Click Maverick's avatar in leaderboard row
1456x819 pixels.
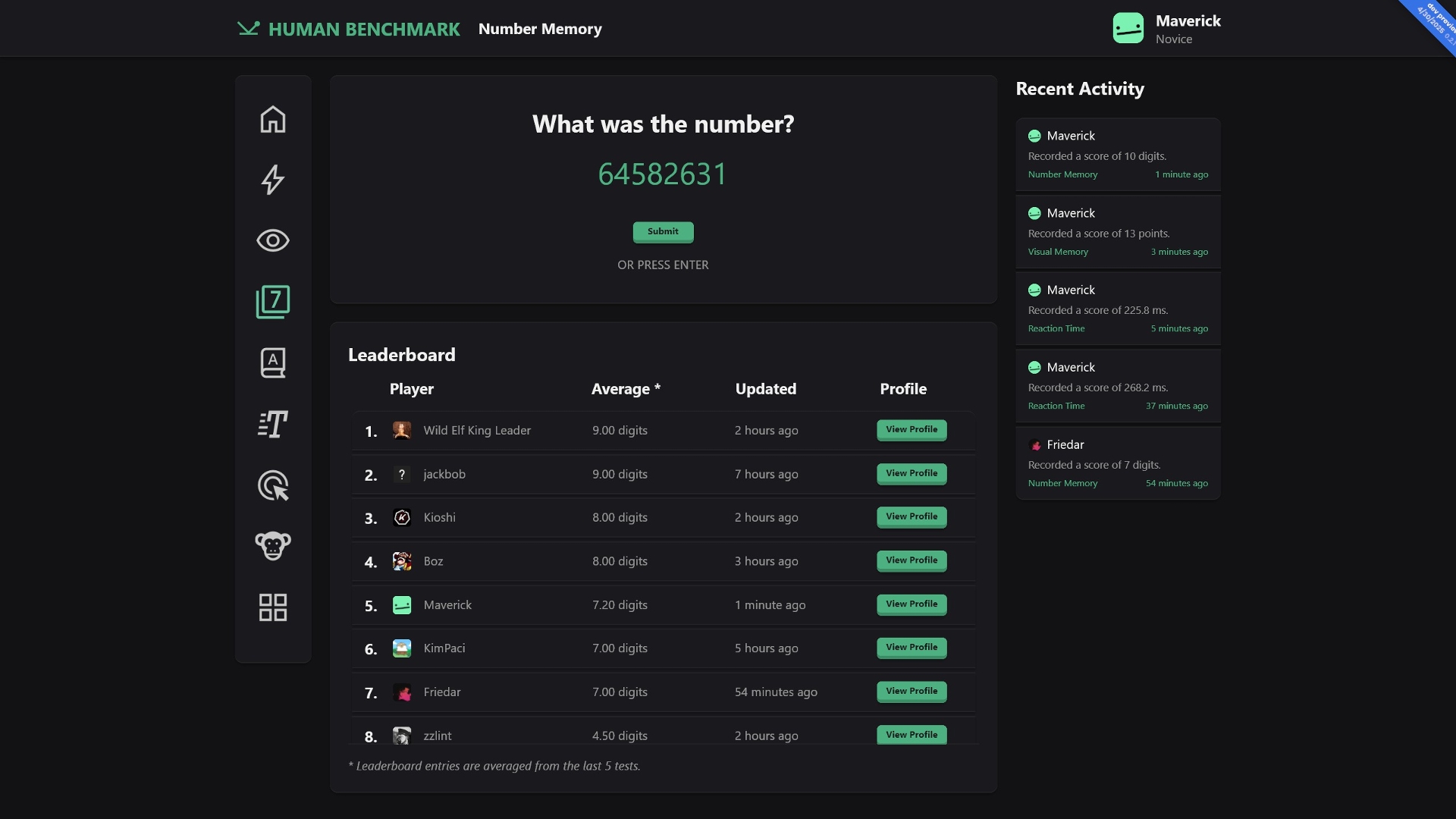402,605
